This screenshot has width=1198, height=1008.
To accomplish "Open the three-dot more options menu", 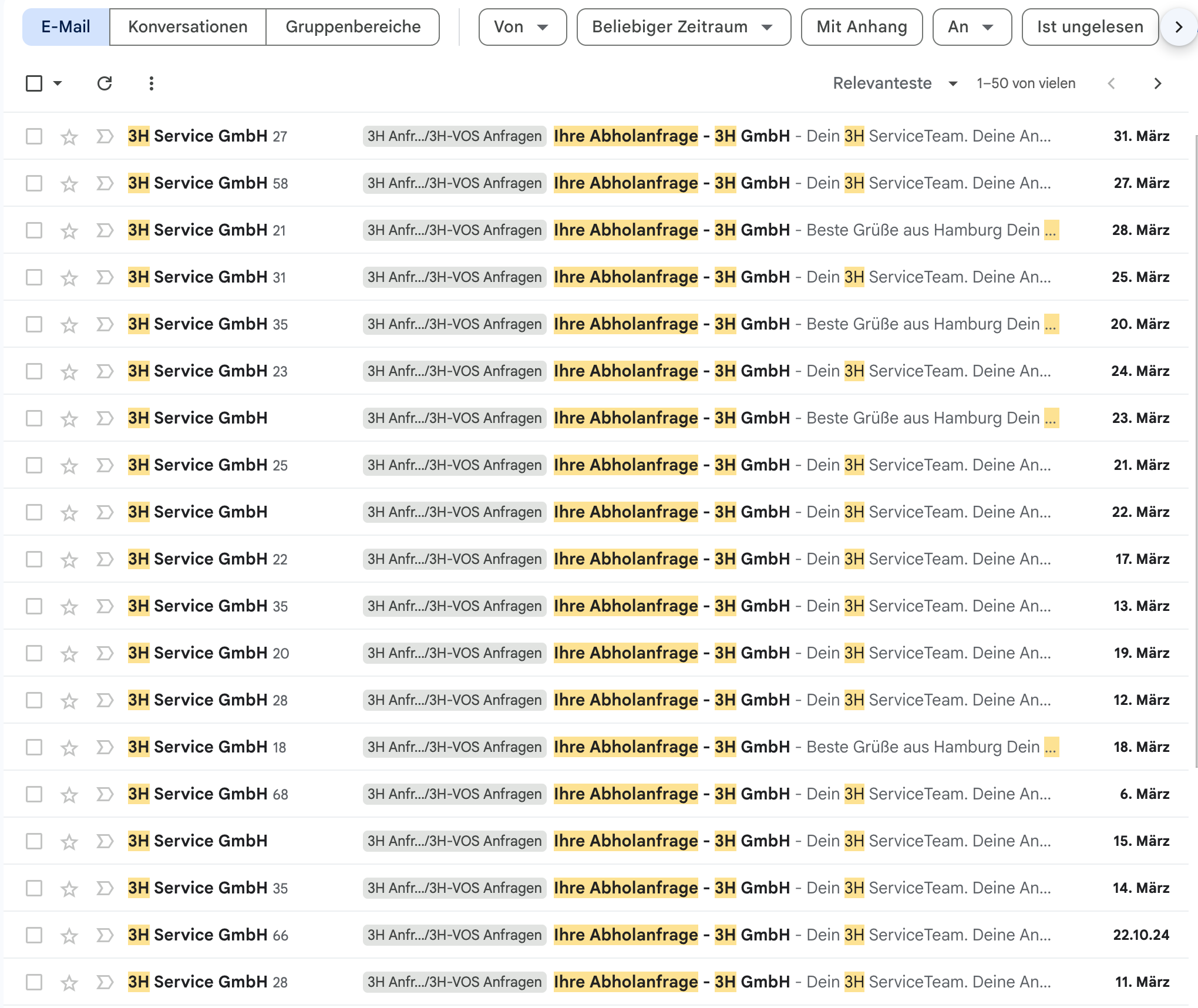I will tap(152, 83).
